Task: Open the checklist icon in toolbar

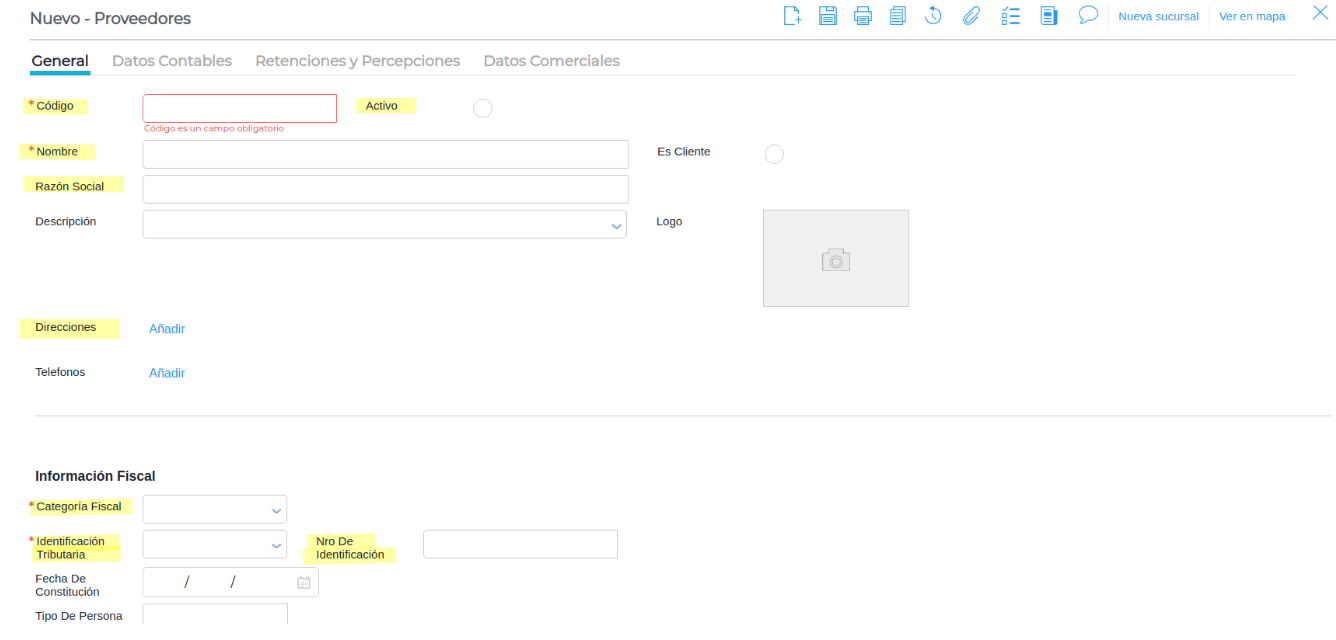Action: pos(1010,16)
